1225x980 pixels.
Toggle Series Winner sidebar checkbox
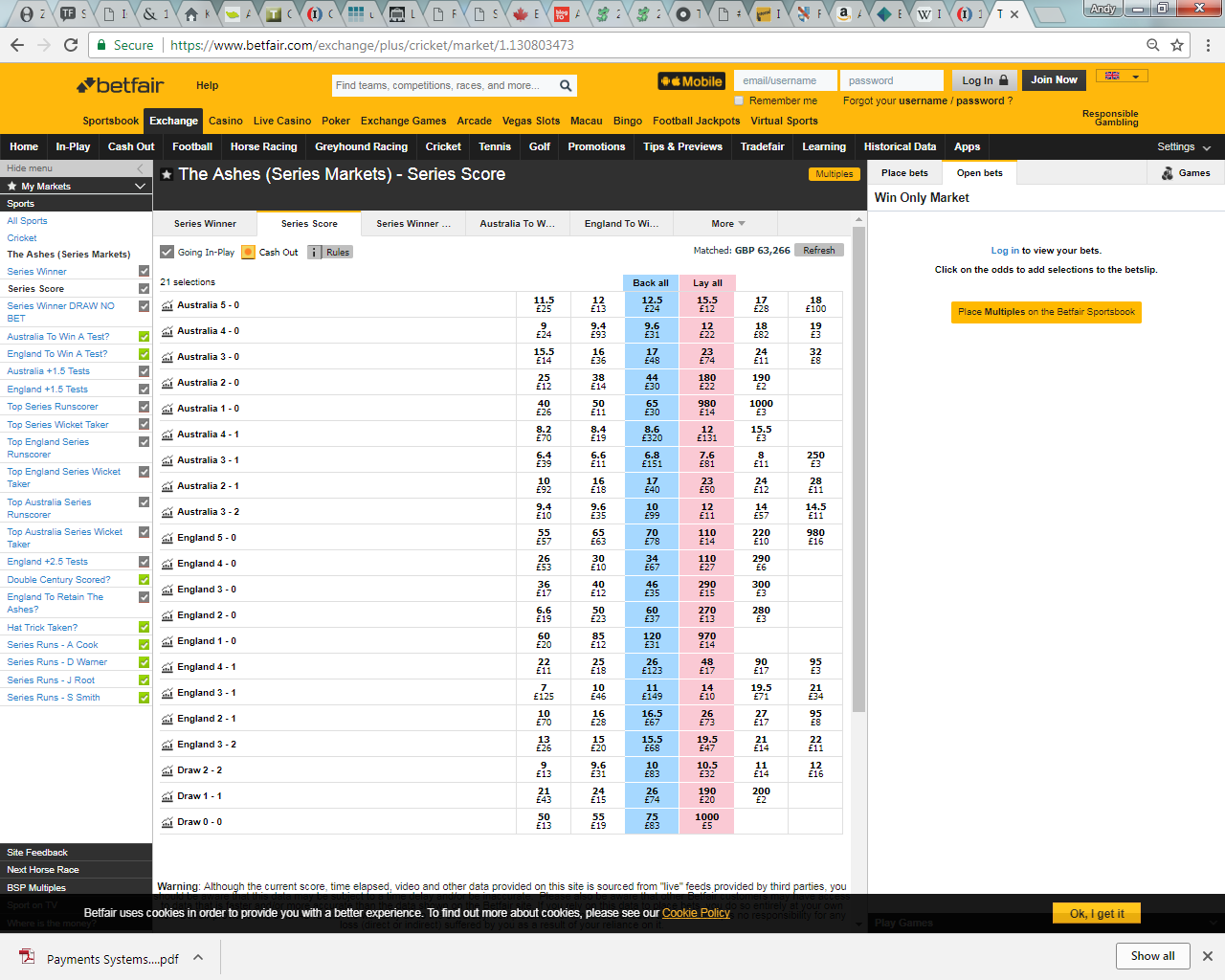(144, 272)
